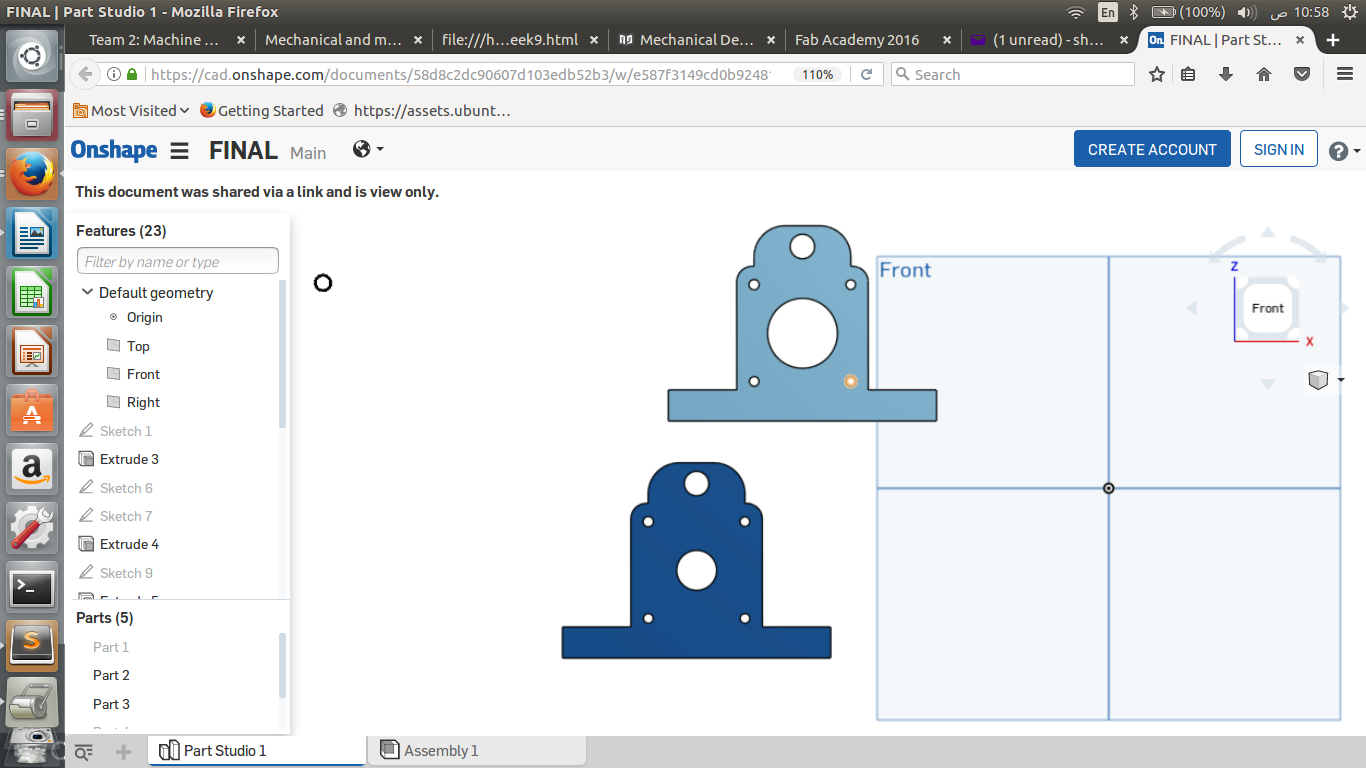This screenshot has height=768, width=1366.
Task: Click the CREATE ACCOUNT button
Action: point(1152,149)
